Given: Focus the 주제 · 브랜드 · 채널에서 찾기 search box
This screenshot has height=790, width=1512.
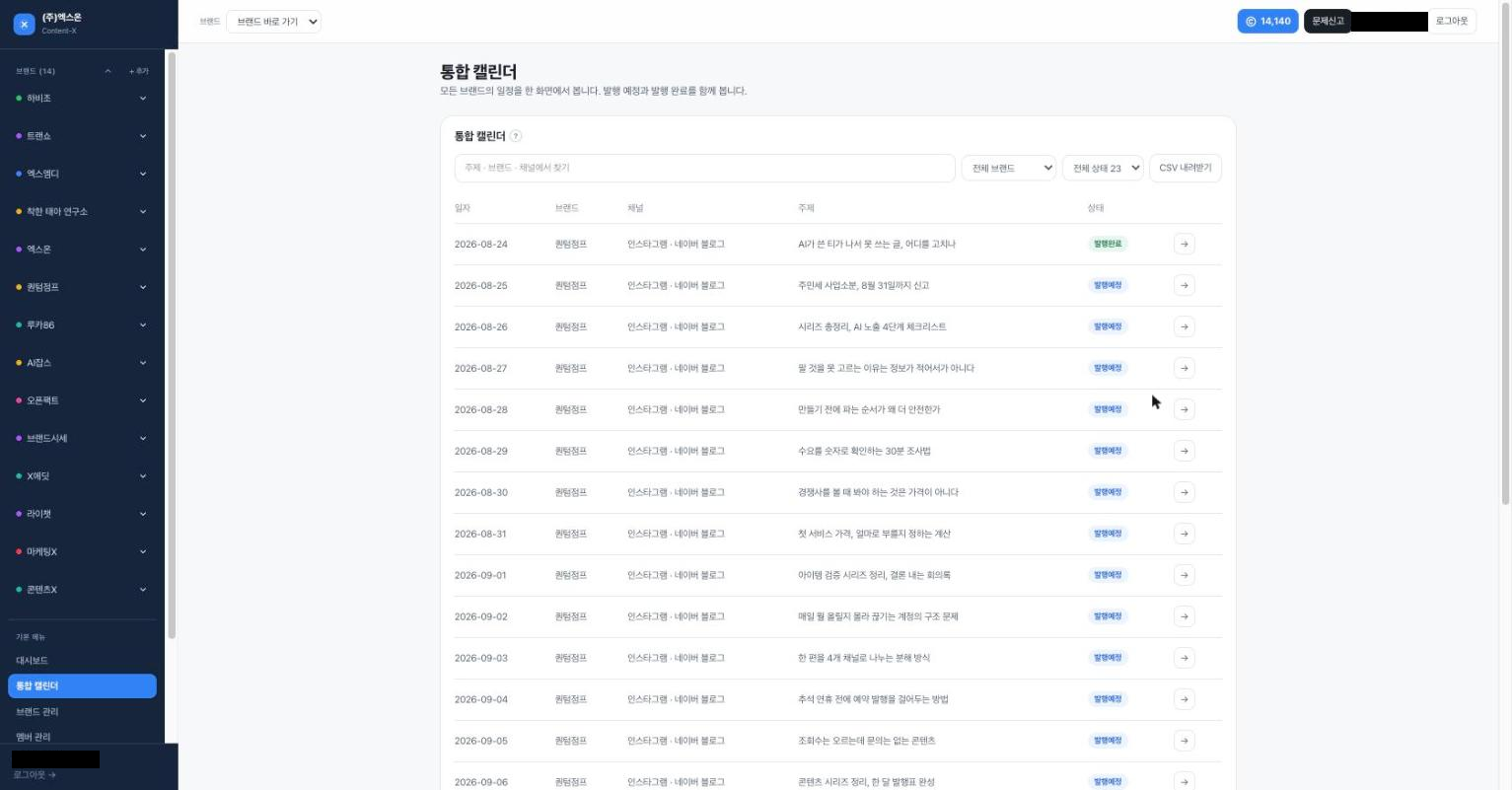Looking at the screenshot, I should pos(704,168).
